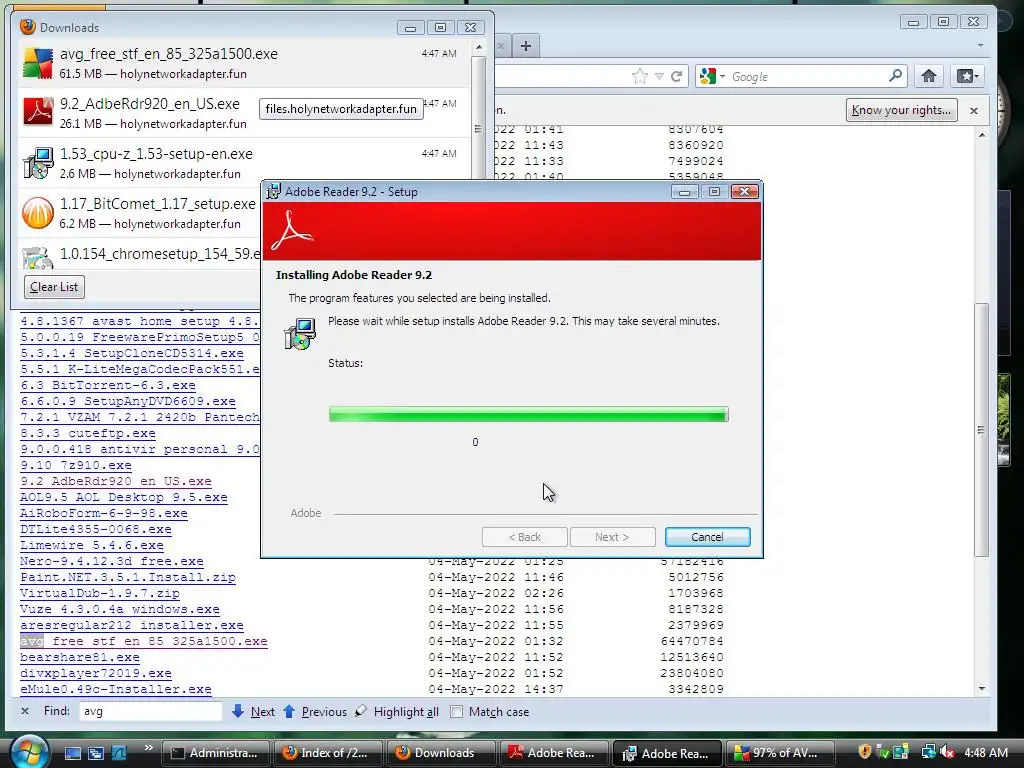Screen dimensions: 1024x768
Task: Switch to Downloads taskbar item
Action: [x=441, y=753]
